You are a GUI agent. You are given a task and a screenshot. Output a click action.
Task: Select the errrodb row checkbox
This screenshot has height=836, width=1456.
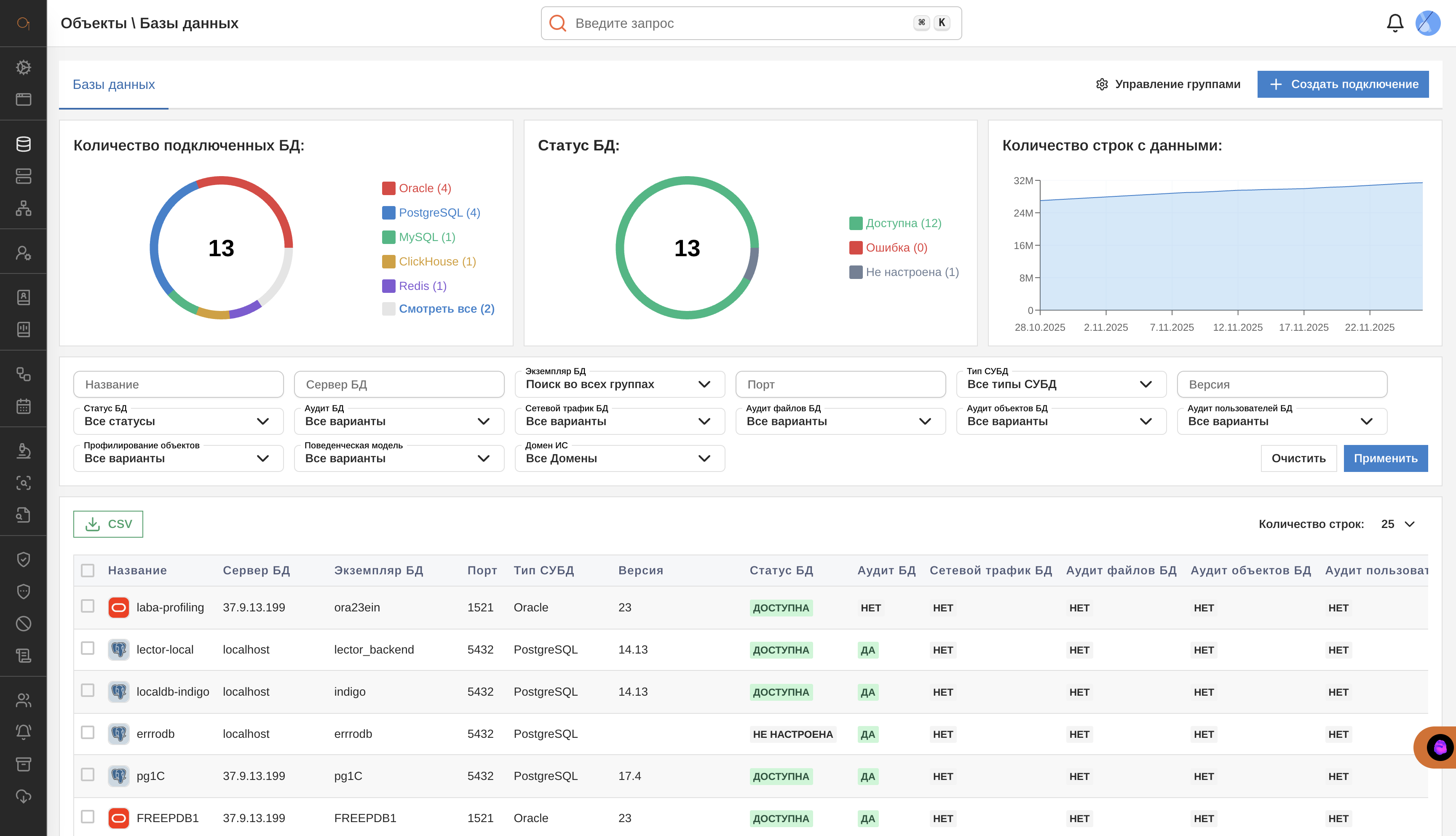(x=88, y=733)
